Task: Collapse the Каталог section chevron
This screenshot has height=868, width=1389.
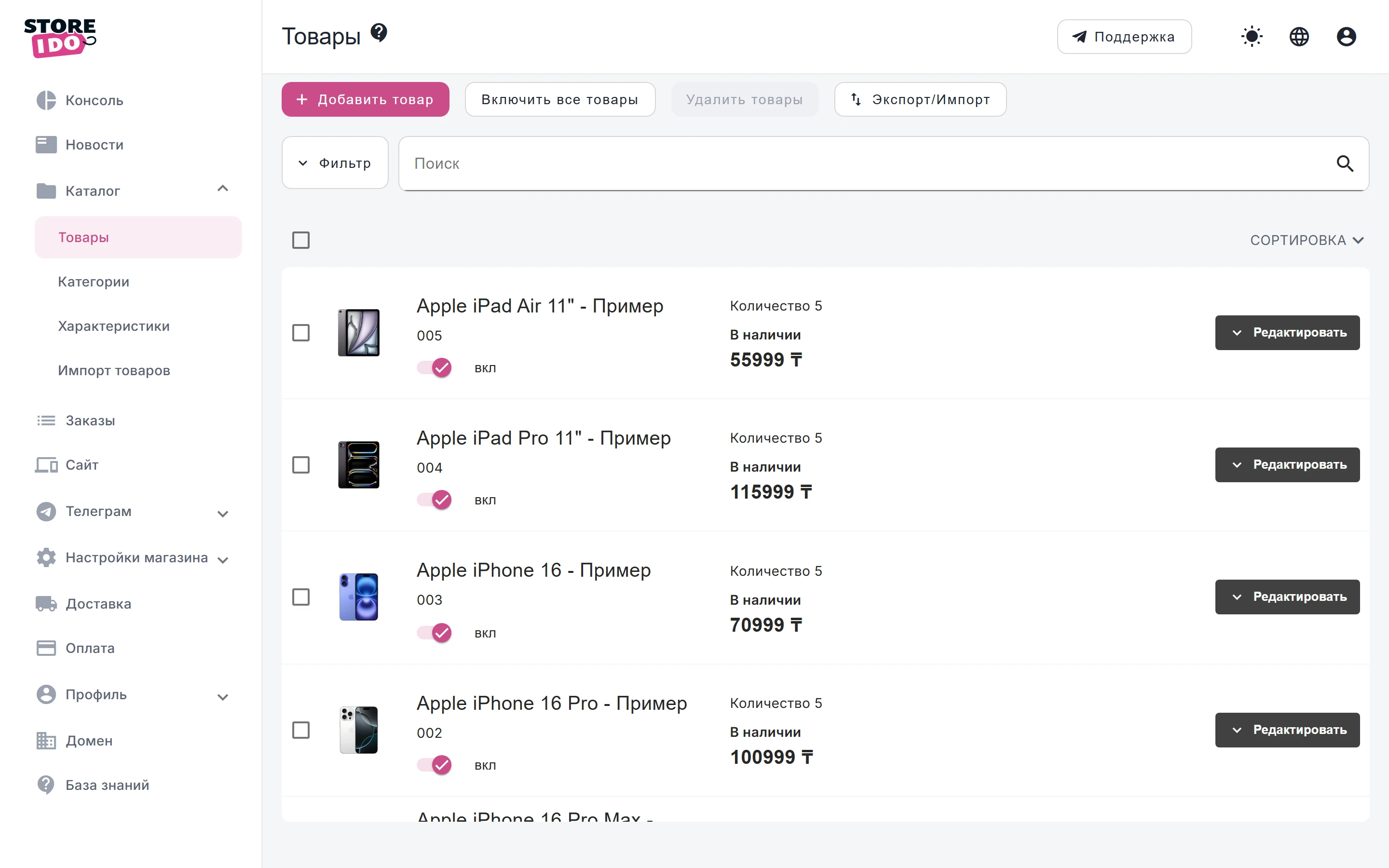Action: click(x=223, y=189)
